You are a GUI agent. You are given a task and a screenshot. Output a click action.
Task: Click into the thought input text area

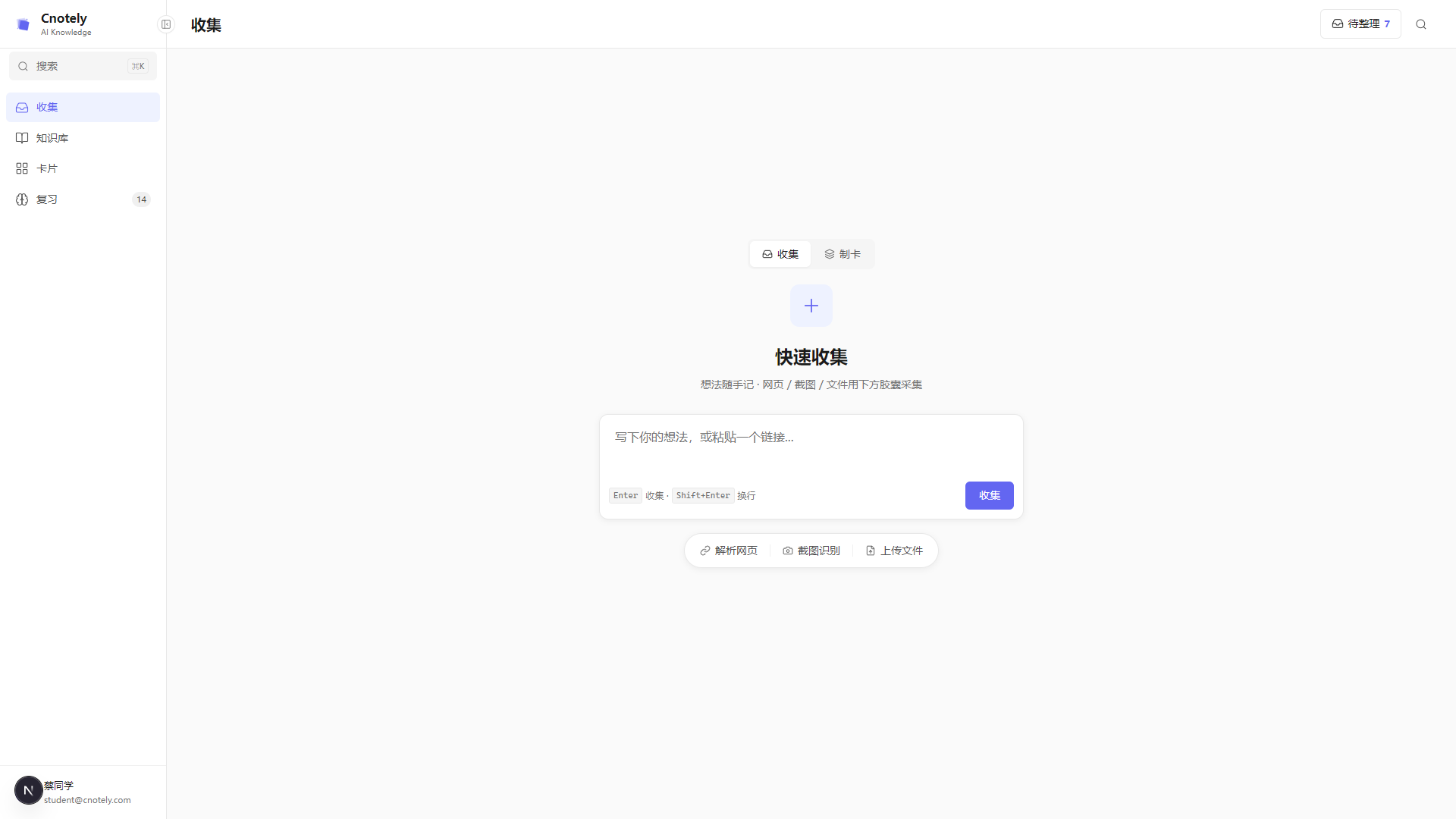(x=811, y=447)
